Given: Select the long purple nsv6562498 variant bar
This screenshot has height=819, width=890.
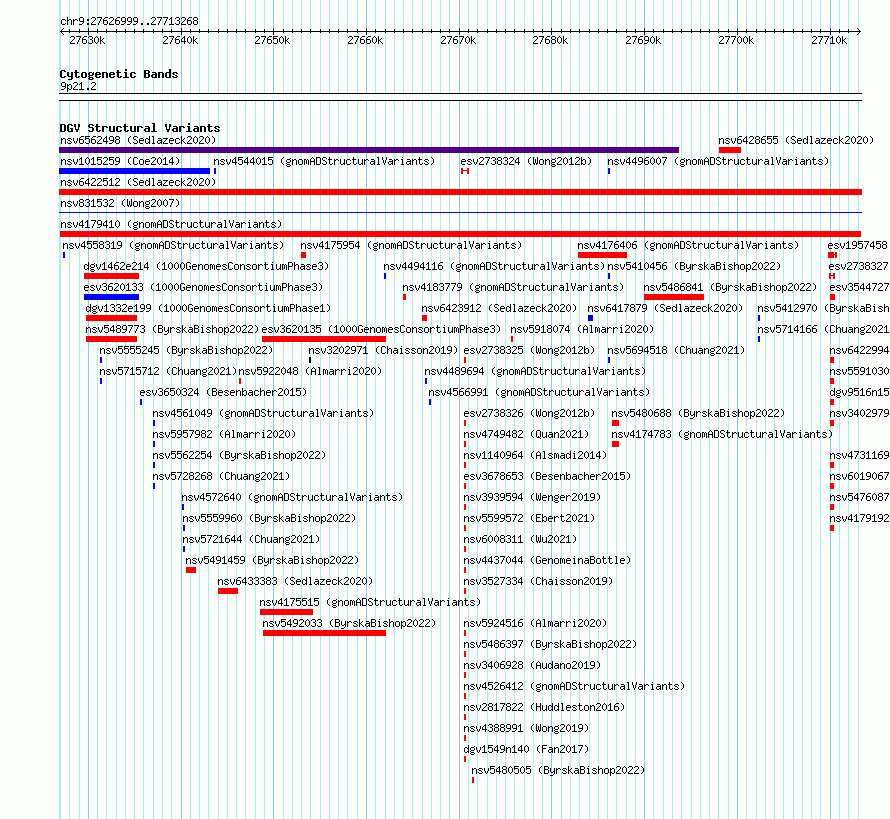Looking at the screenshot, I should coord(369,150).
